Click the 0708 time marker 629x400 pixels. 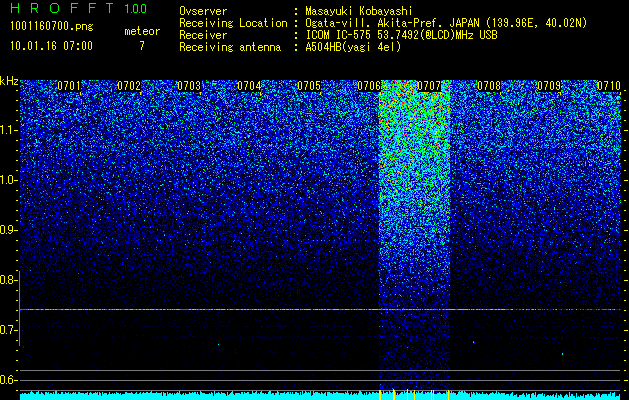(489, 86)
